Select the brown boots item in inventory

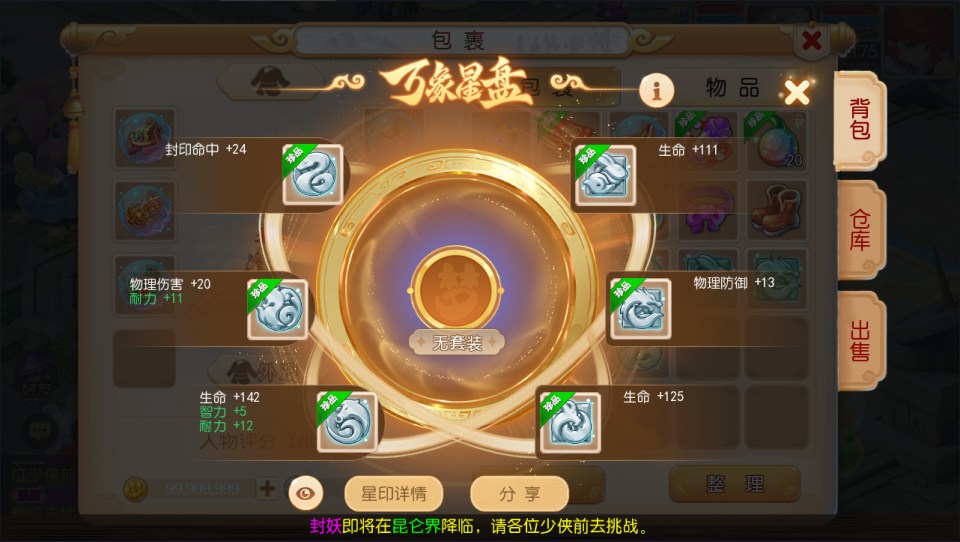click(x=776, y=211)
